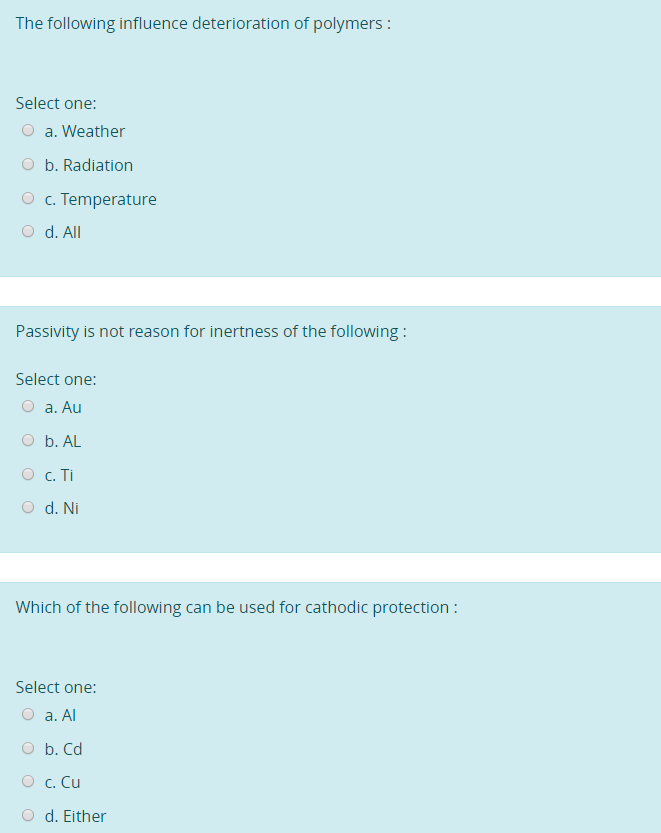Image resolution: width=661 pixels, height=833 pixels.
Task: Select the Either answer option
Action: pos(28,815)
